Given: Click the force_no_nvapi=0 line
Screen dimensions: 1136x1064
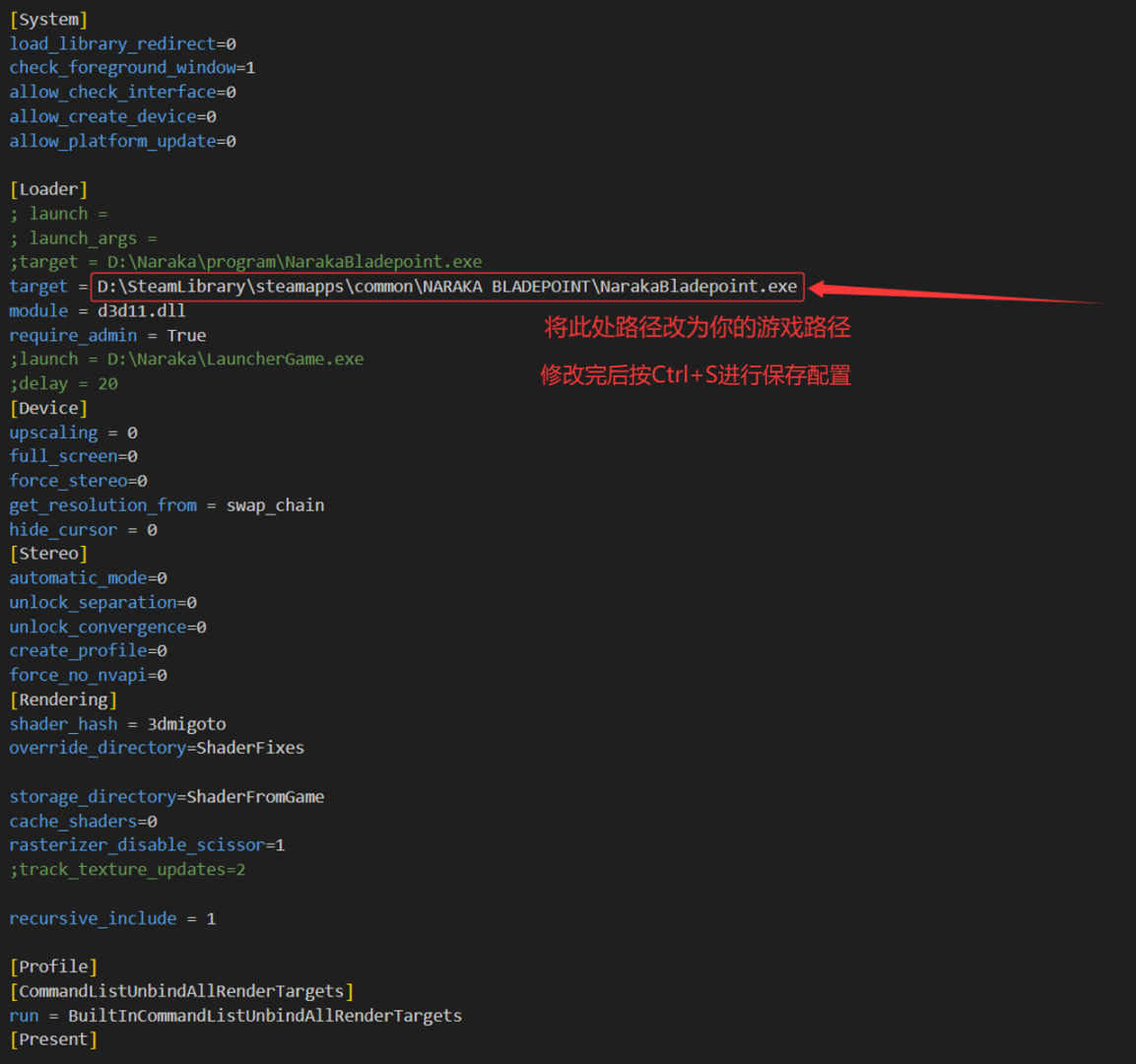Looking at the screenshot, I should tap(89, 676).
